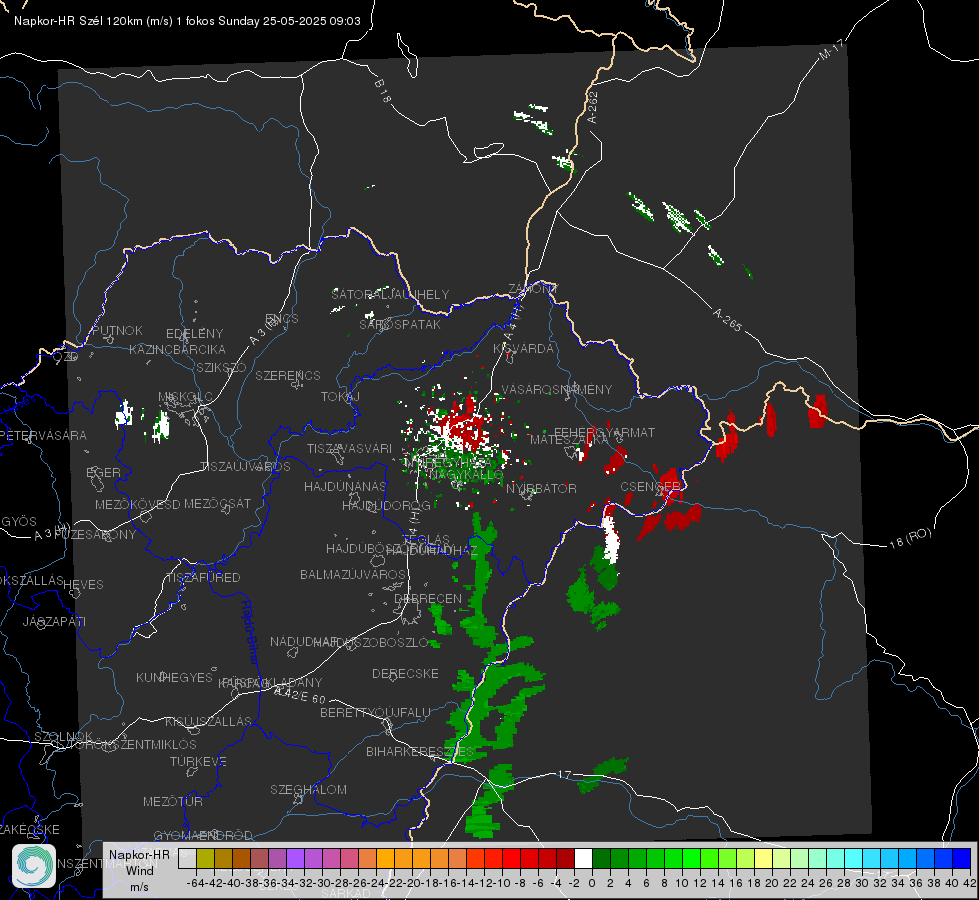Select the FEHÉRGYARMAT label

604,432
